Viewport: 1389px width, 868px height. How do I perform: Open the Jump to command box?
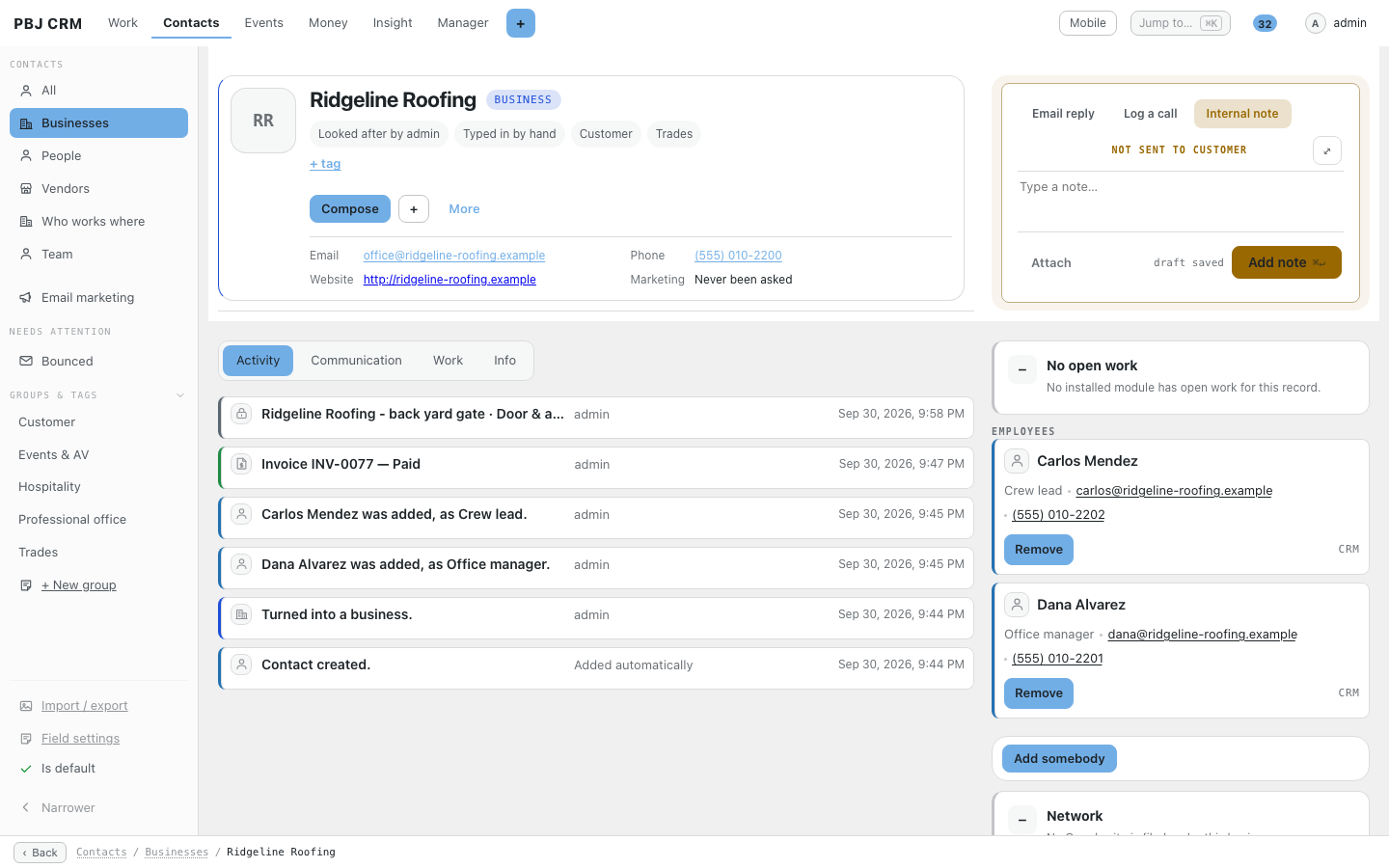pyautogui.click(x=1180, y=23)
